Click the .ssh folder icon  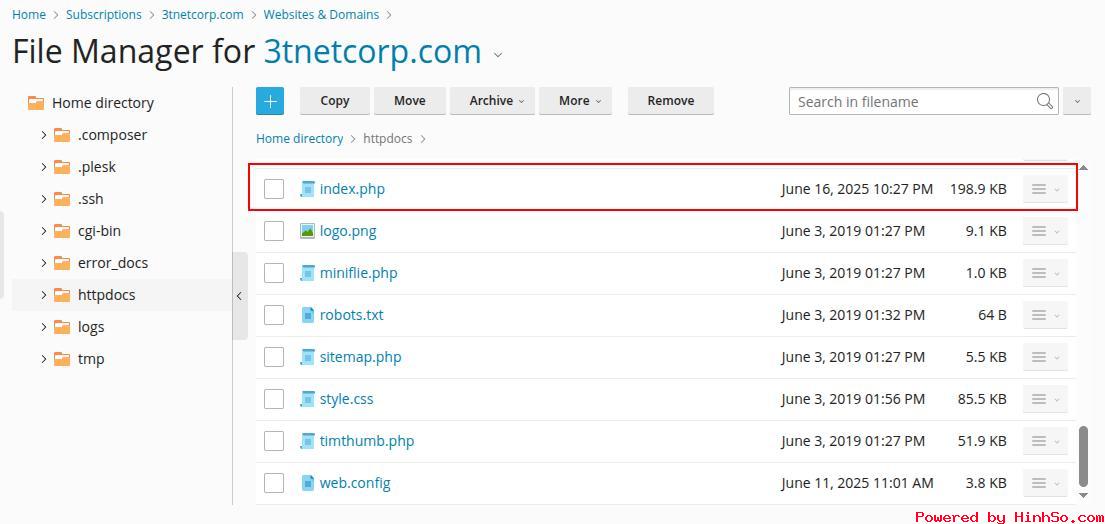(62, 199)
